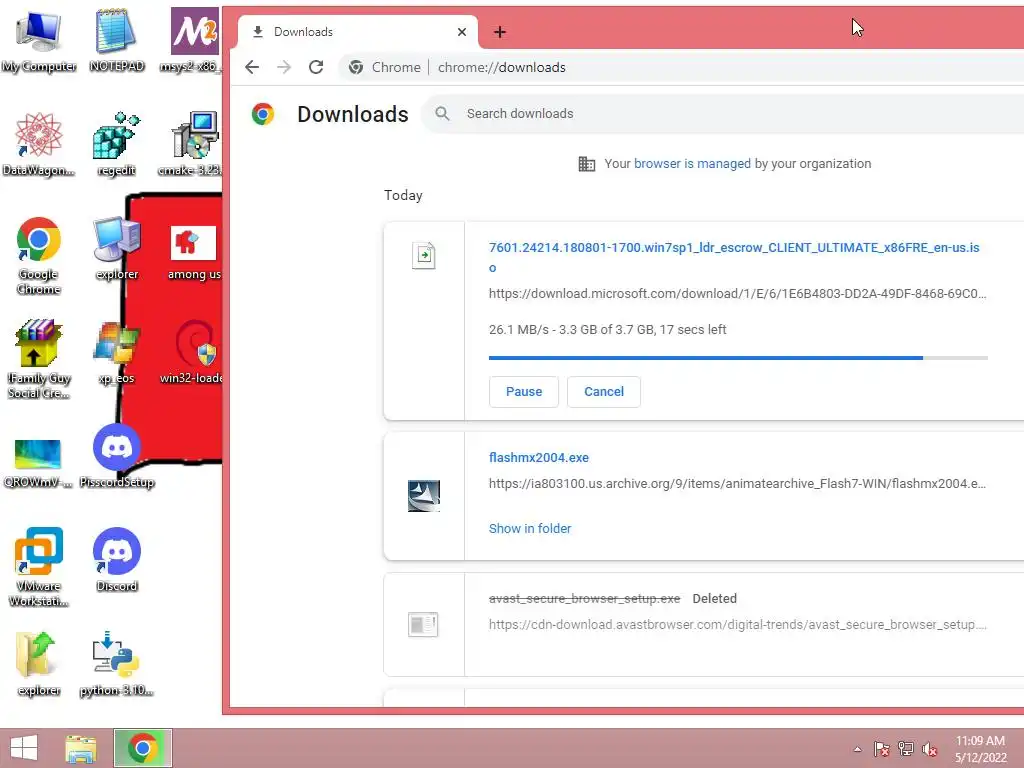Select the Downloads tab

click(358, 32)
